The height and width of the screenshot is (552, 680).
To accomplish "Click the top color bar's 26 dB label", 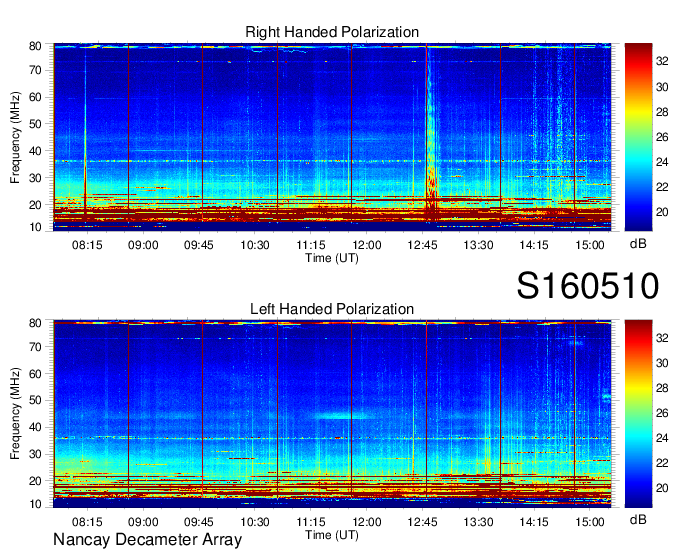I will pyautogui.click(x=662, y=137).
